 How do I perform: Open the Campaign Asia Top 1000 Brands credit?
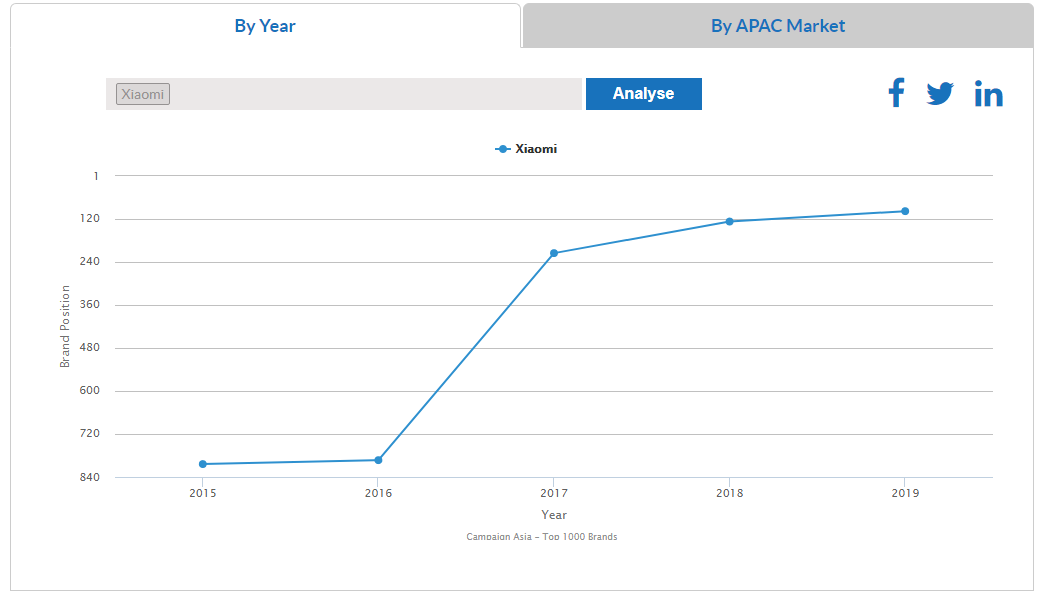coord(541,537)
